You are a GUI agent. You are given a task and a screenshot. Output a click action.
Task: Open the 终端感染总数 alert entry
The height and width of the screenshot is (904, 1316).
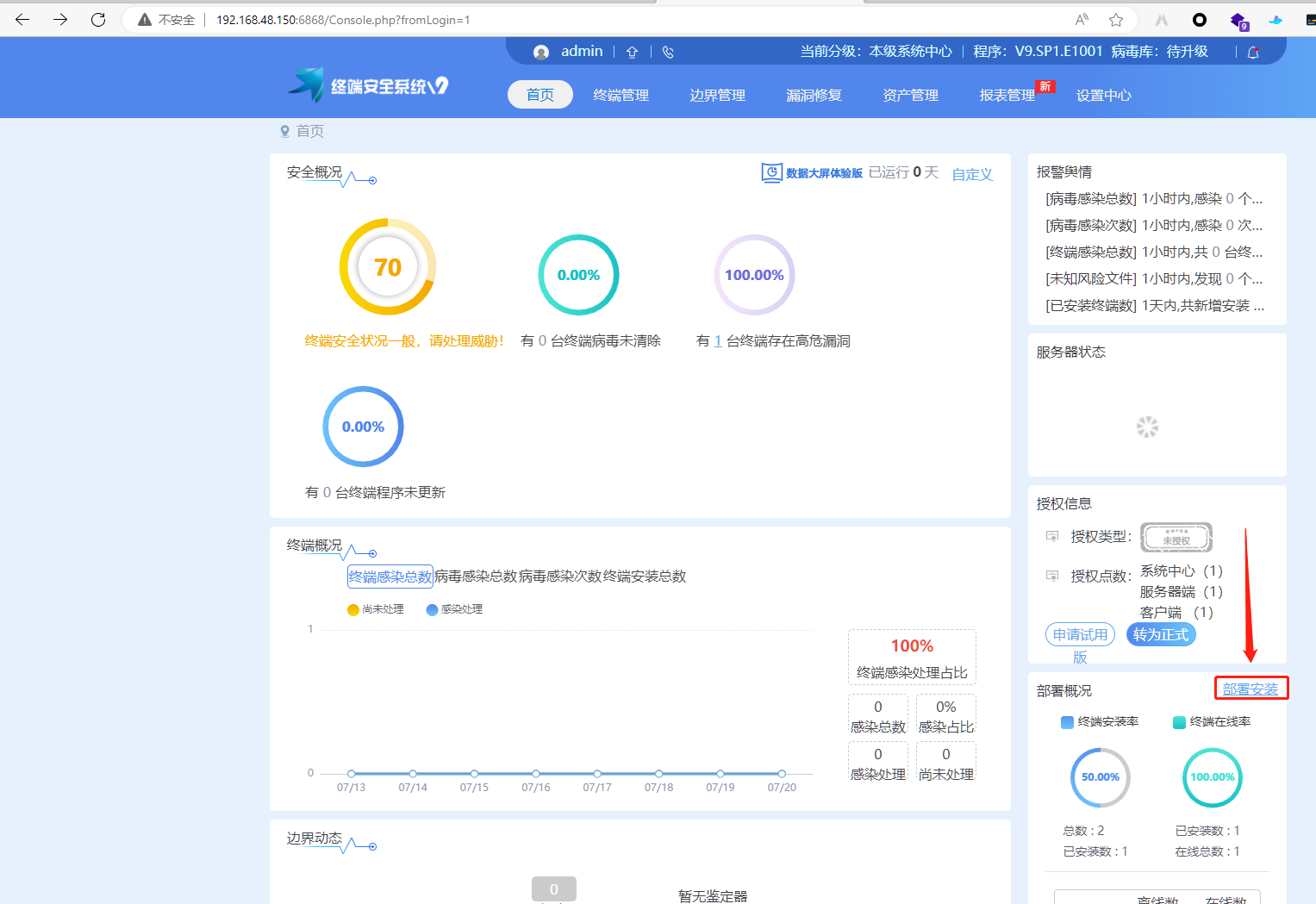[1154, 252]
